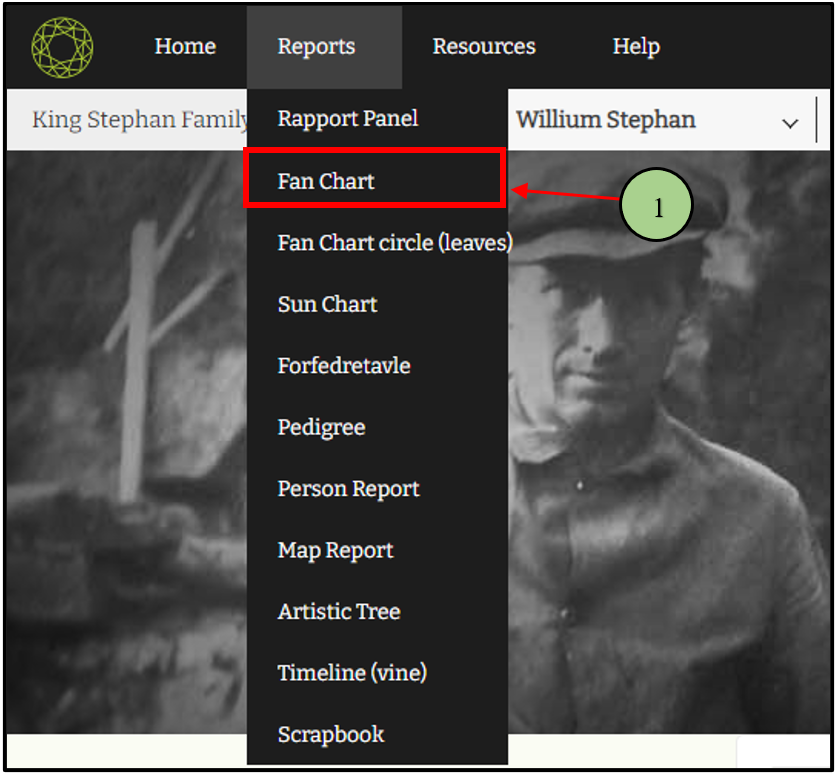The height and width of the screenshot is (776, 838).
Task: Click the green numbered circle 1
Action: [x=657, y=207]
